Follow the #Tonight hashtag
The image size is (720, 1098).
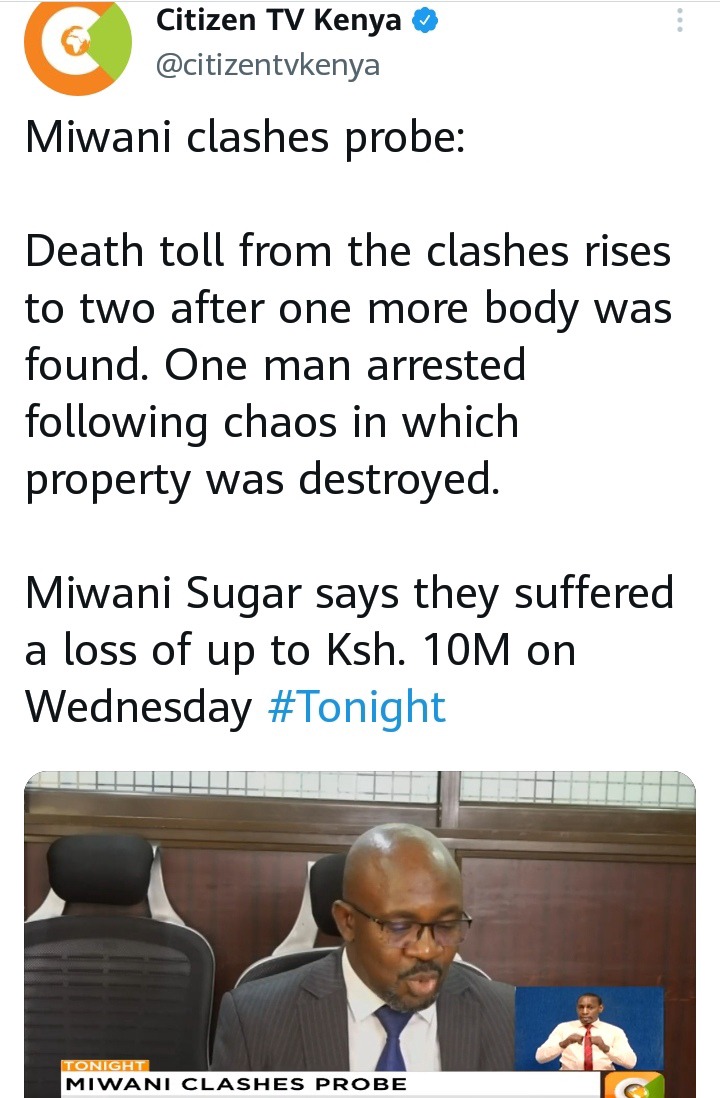(357, 707)
